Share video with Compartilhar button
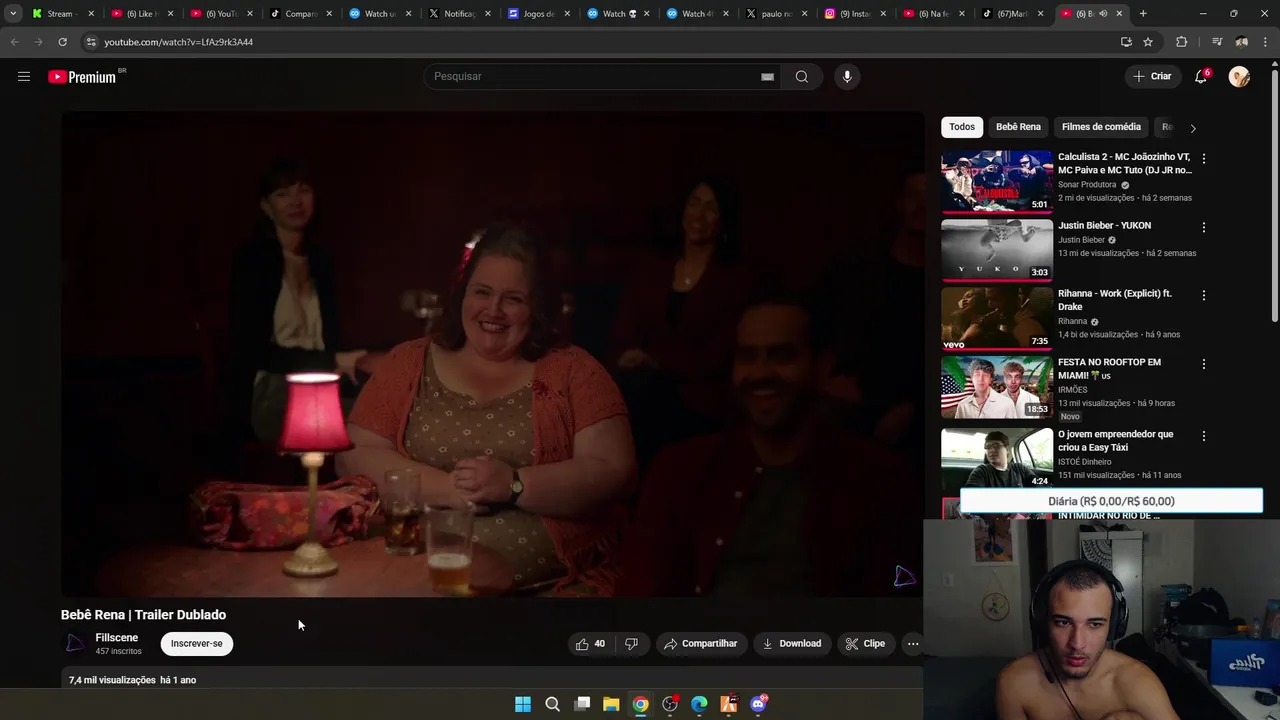Screen dimensions: 1280x720 point(701,644)
